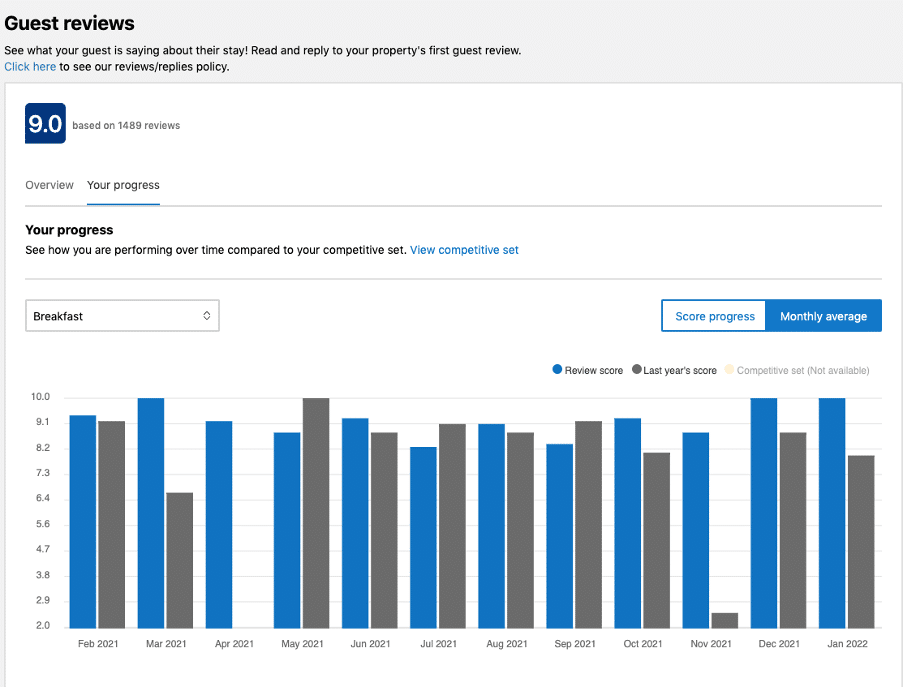Click the Feb 2021 axis label
This screenshot has width=904, height=688.
[x=98, y=644]
